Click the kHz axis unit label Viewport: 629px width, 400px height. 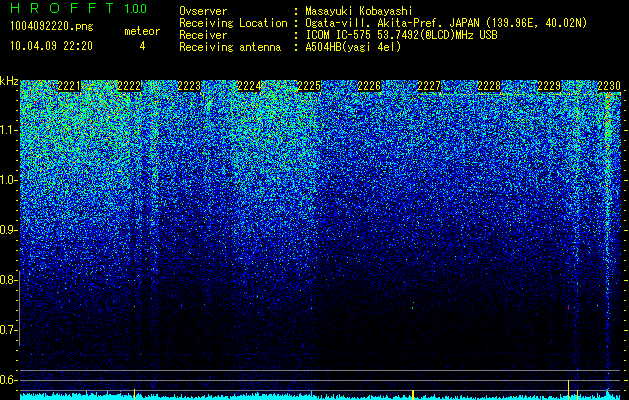(9, 81)
